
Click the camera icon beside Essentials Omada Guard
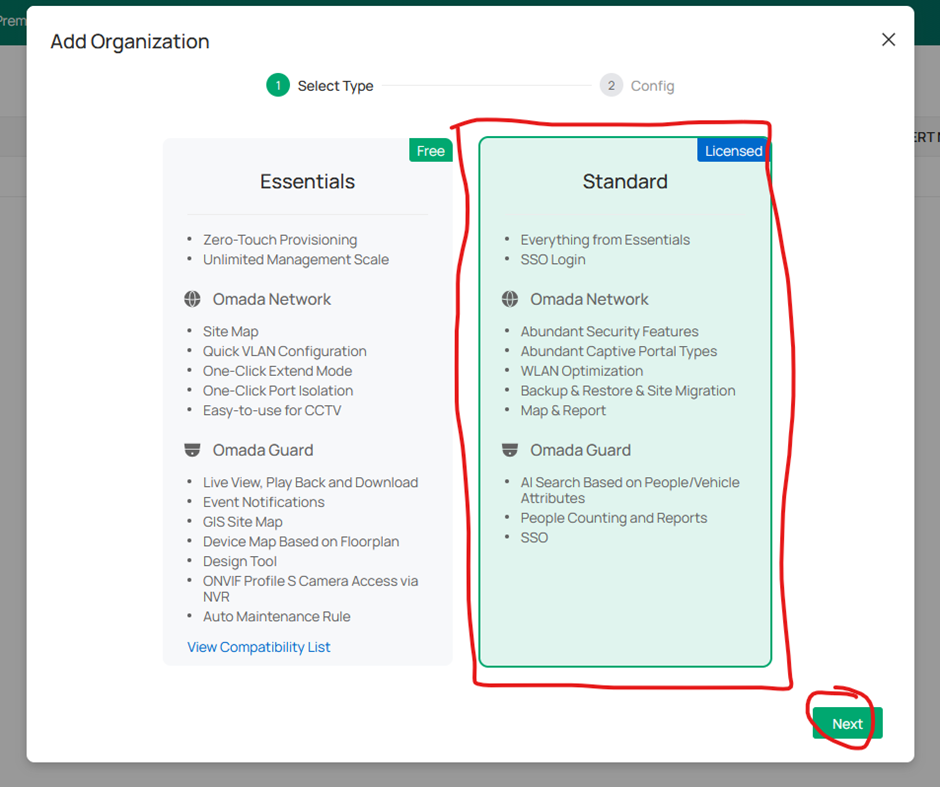pyautogui.click(x=193, y=450)
